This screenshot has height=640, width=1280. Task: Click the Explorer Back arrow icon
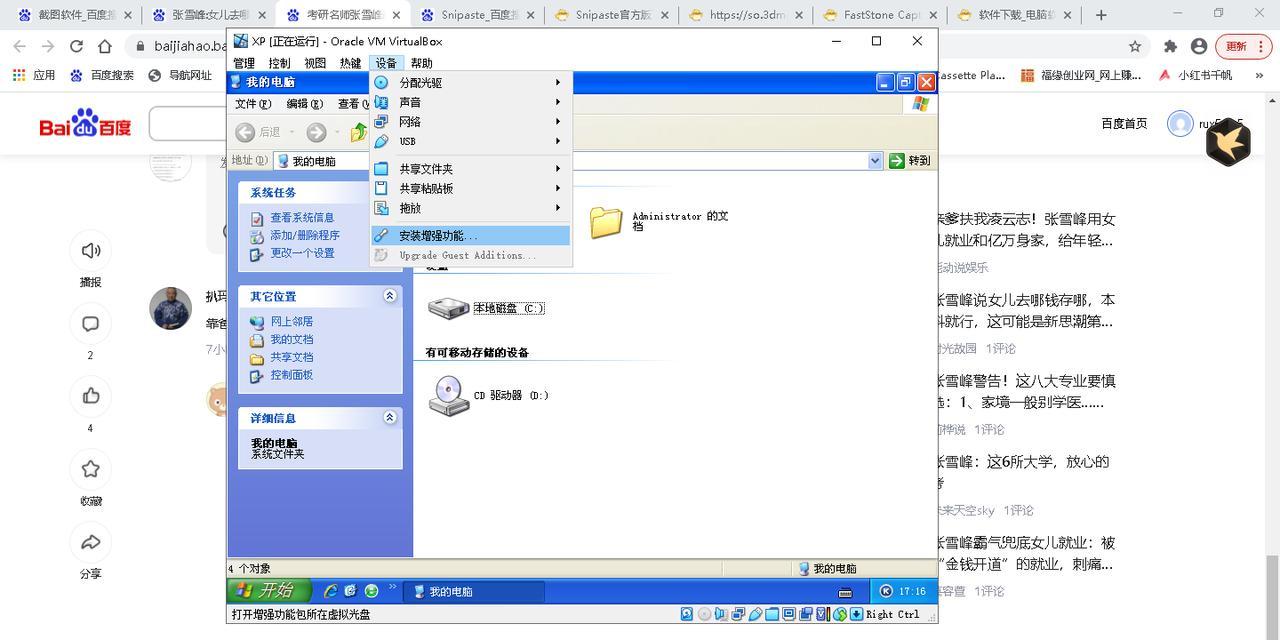pyautogui.click(x=245, y=132)
